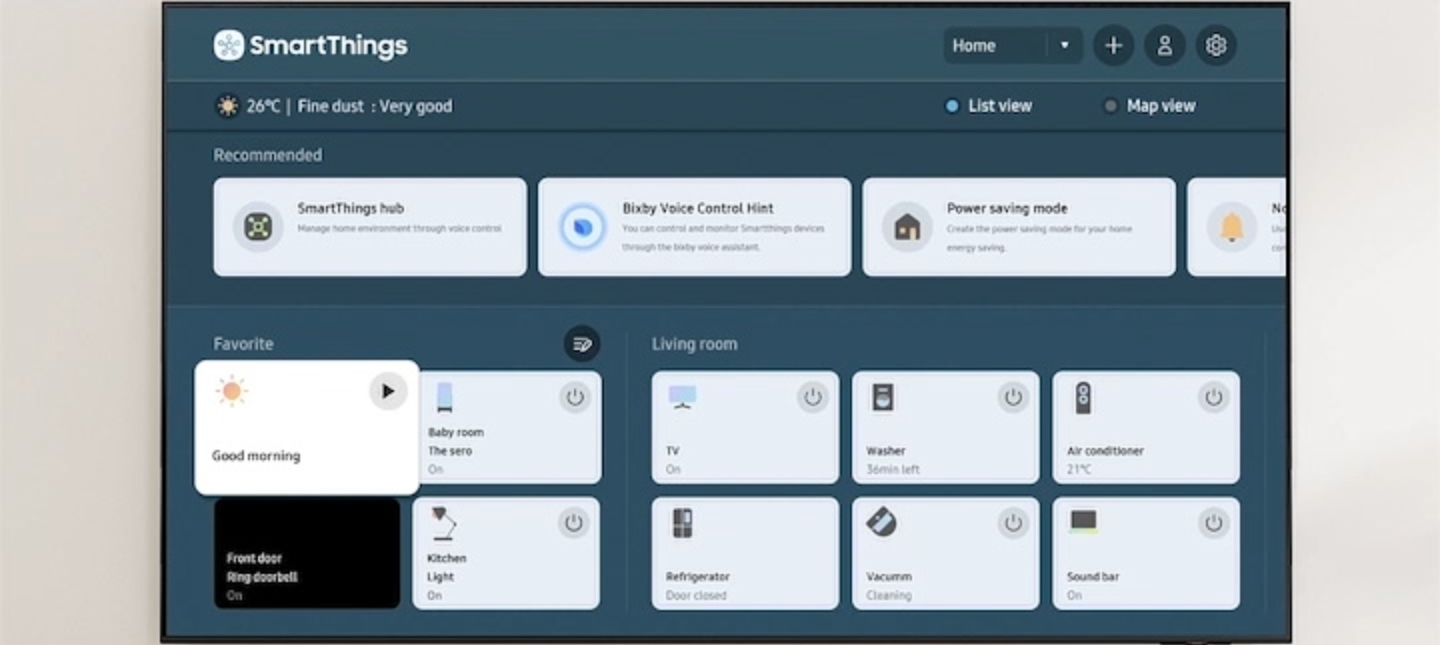Open the Bixby Voice Control Hint card

tap(694, 227)
